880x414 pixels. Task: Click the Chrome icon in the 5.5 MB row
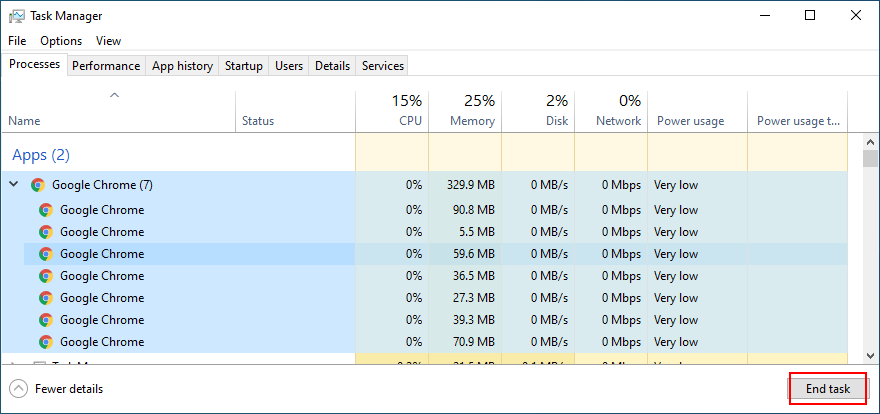tap(45, 232)
